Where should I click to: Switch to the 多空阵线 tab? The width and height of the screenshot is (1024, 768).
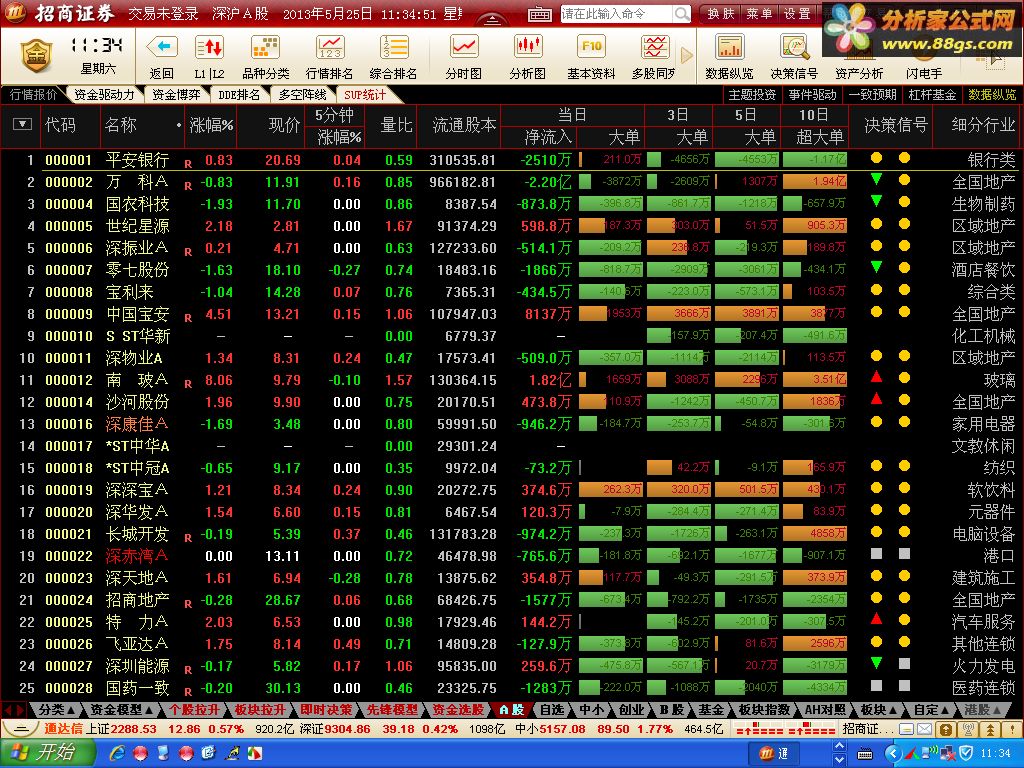click(x=302, y=95)
